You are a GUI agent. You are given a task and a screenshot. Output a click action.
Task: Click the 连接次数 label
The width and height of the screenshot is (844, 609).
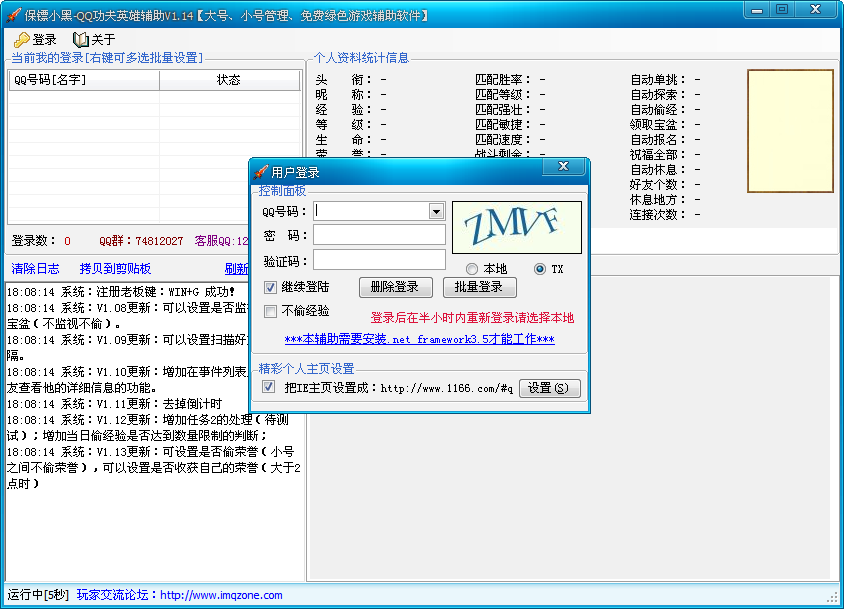click(658, 215)
